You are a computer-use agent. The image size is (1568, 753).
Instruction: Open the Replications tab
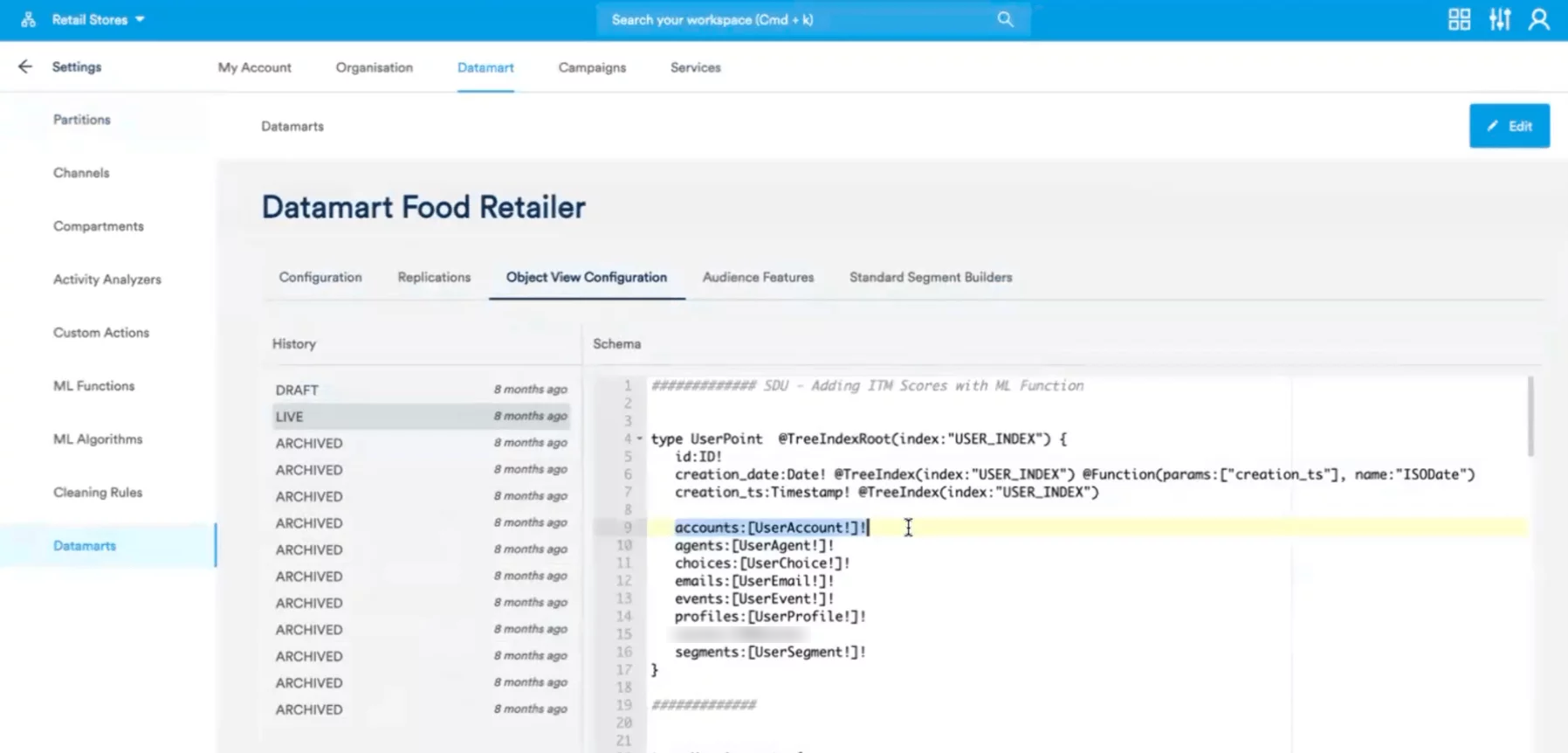click(434, 277)
